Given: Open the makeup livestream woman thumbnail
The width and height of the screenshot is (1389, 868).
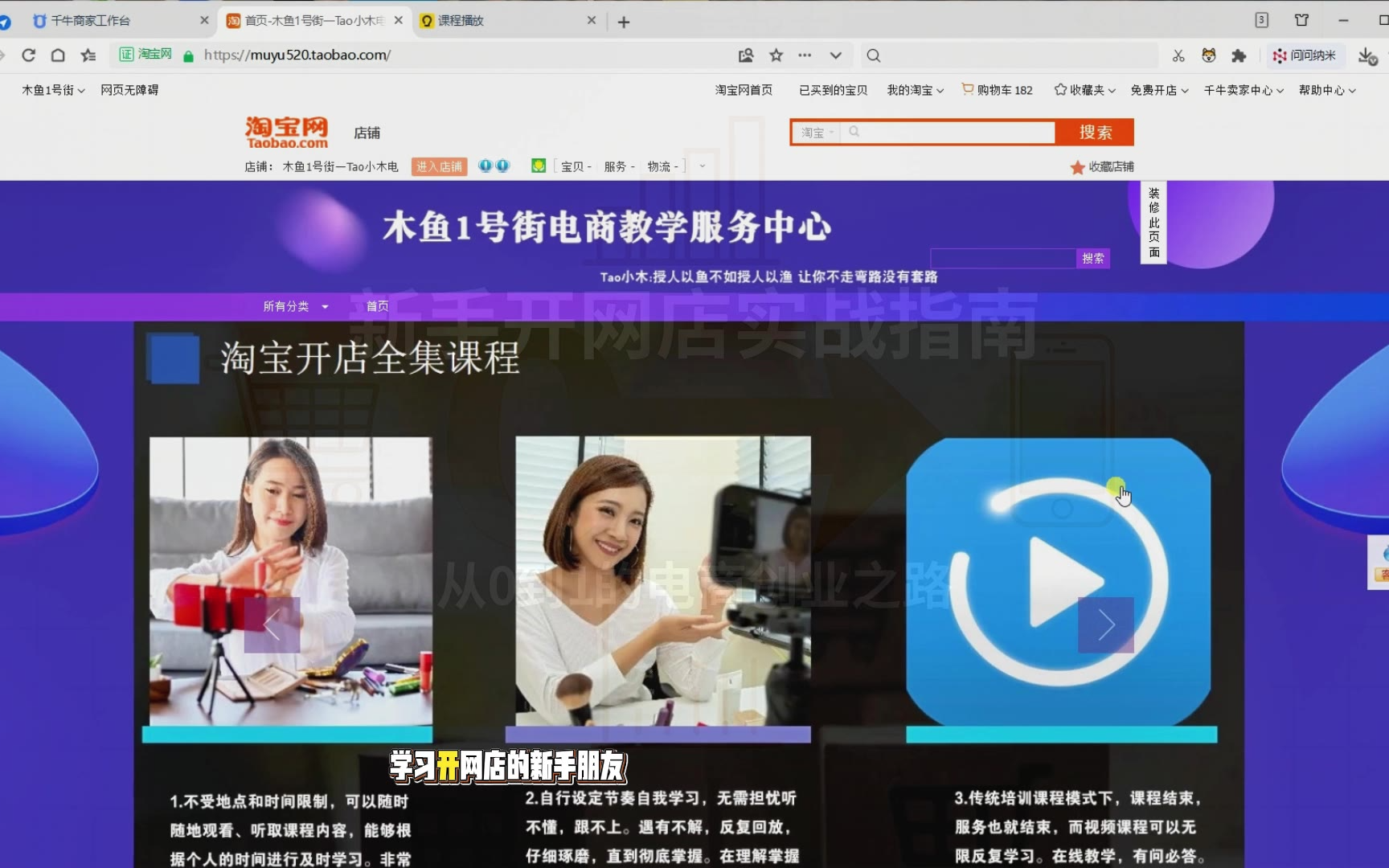Looking at the screenshot, I should pyautogui.click(x=291, y=581).
